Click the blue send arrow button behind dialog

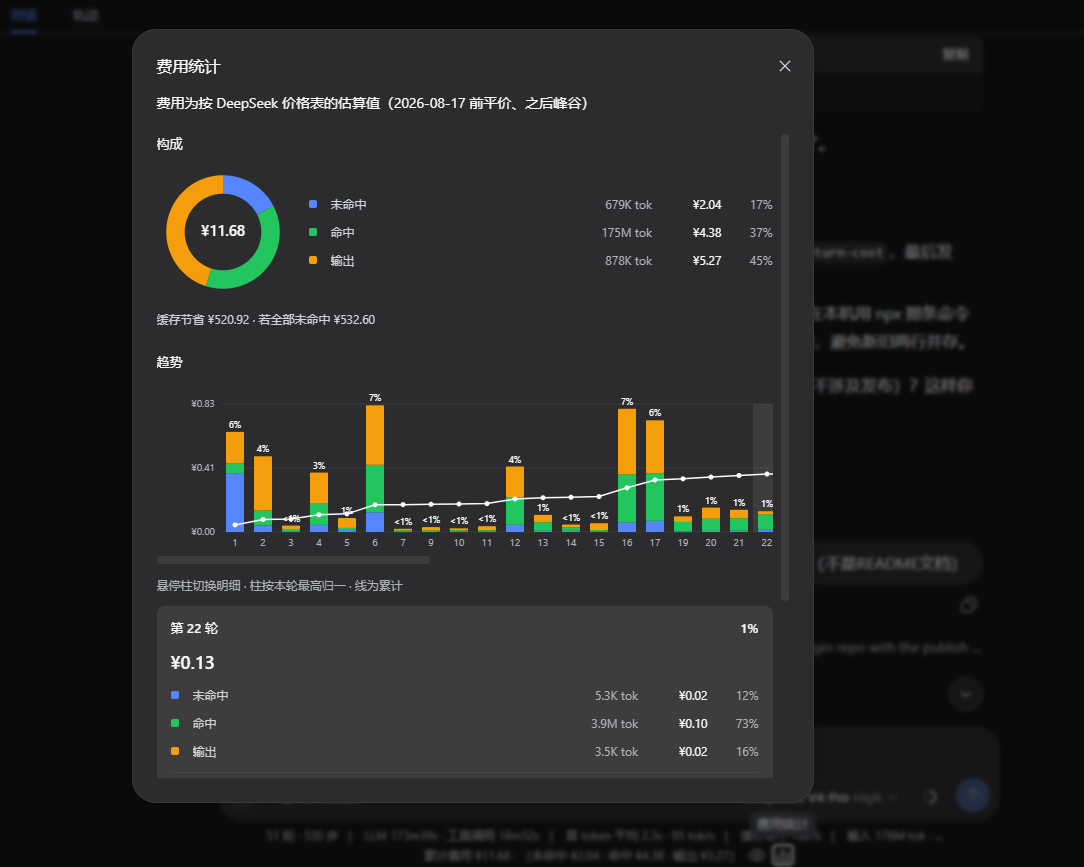click(973, 794)
